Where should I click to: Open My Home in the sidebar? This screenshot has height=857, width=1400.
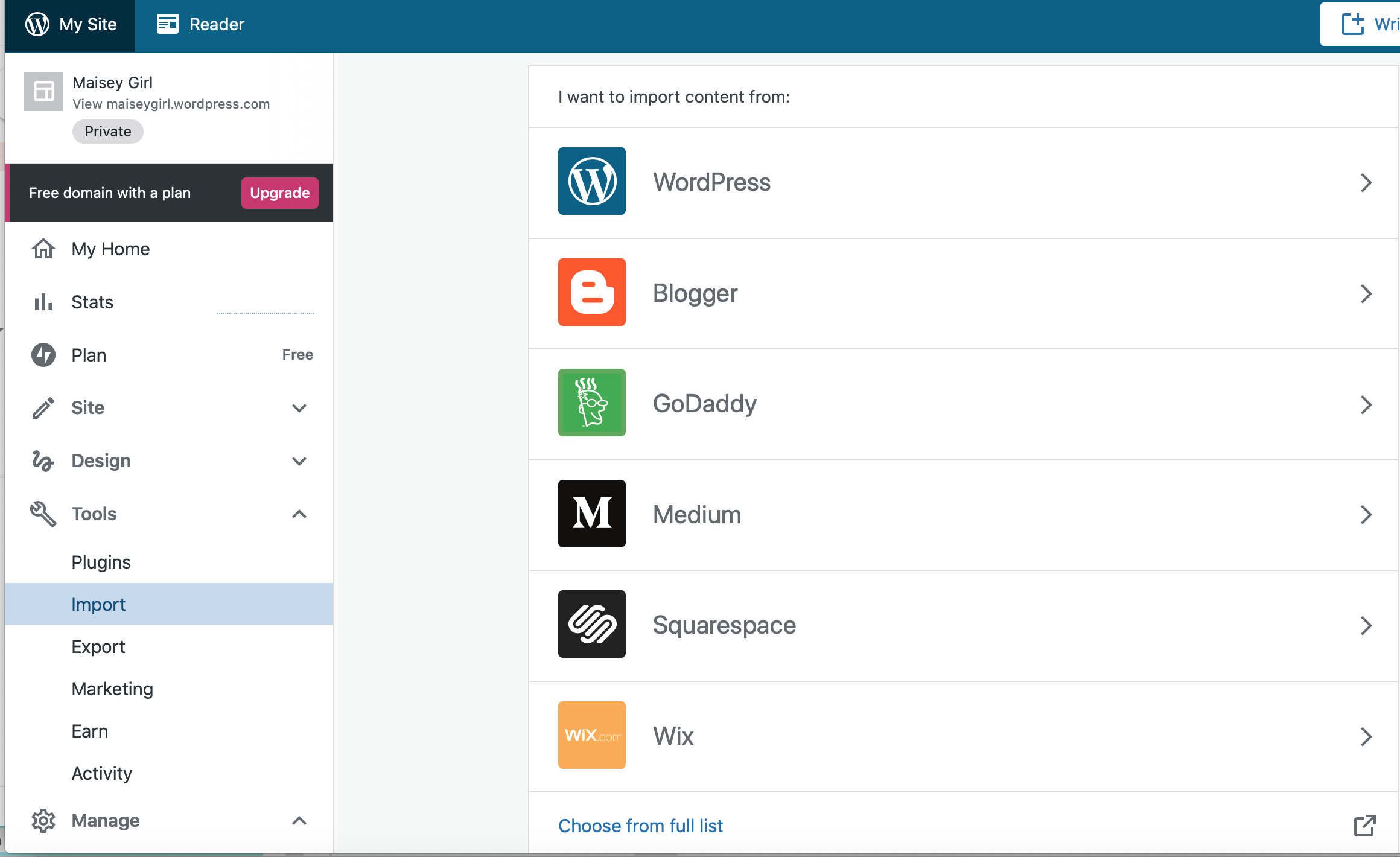169,249
